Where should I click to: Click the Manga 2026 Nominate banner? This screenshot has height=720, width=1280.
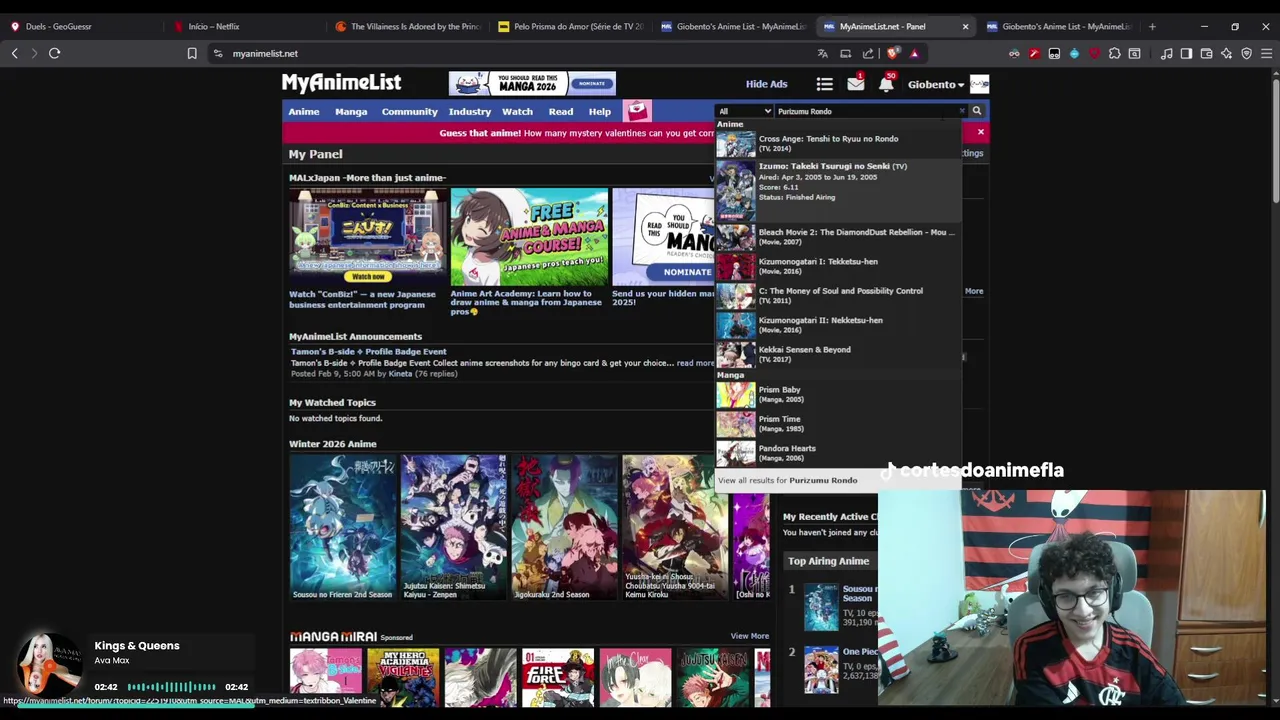[x=532, y=83]
